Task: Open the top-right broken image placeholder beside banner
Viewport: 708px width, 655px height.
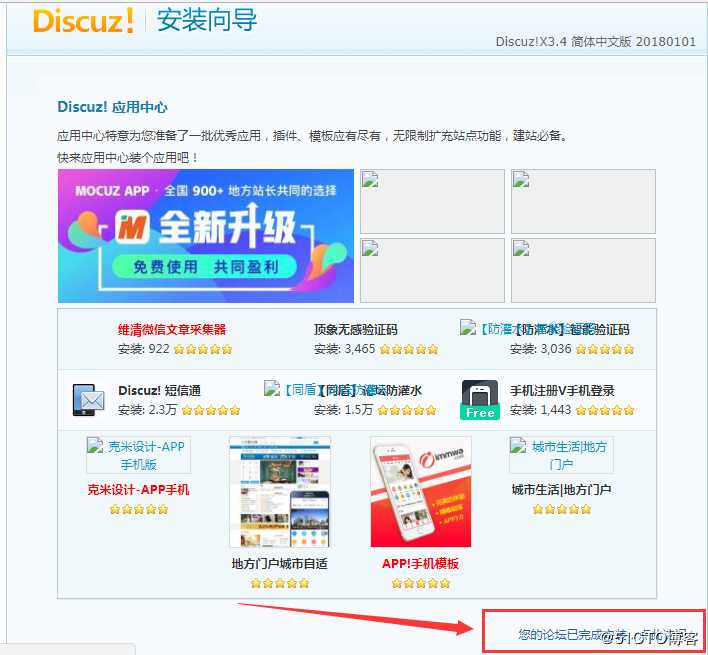Action: (583, 201)
